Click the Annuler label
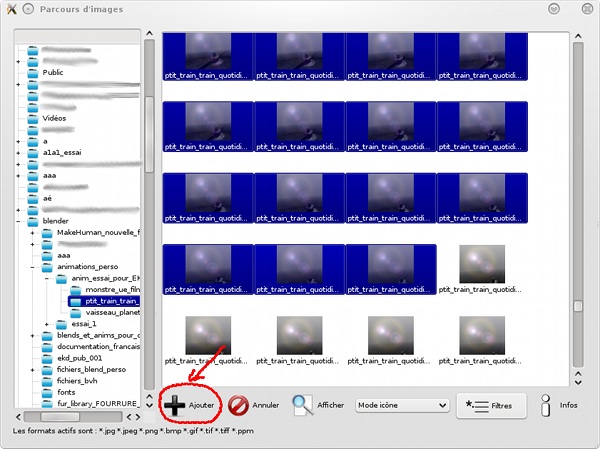This screenshot has width=600, height=449. point(266,405)
